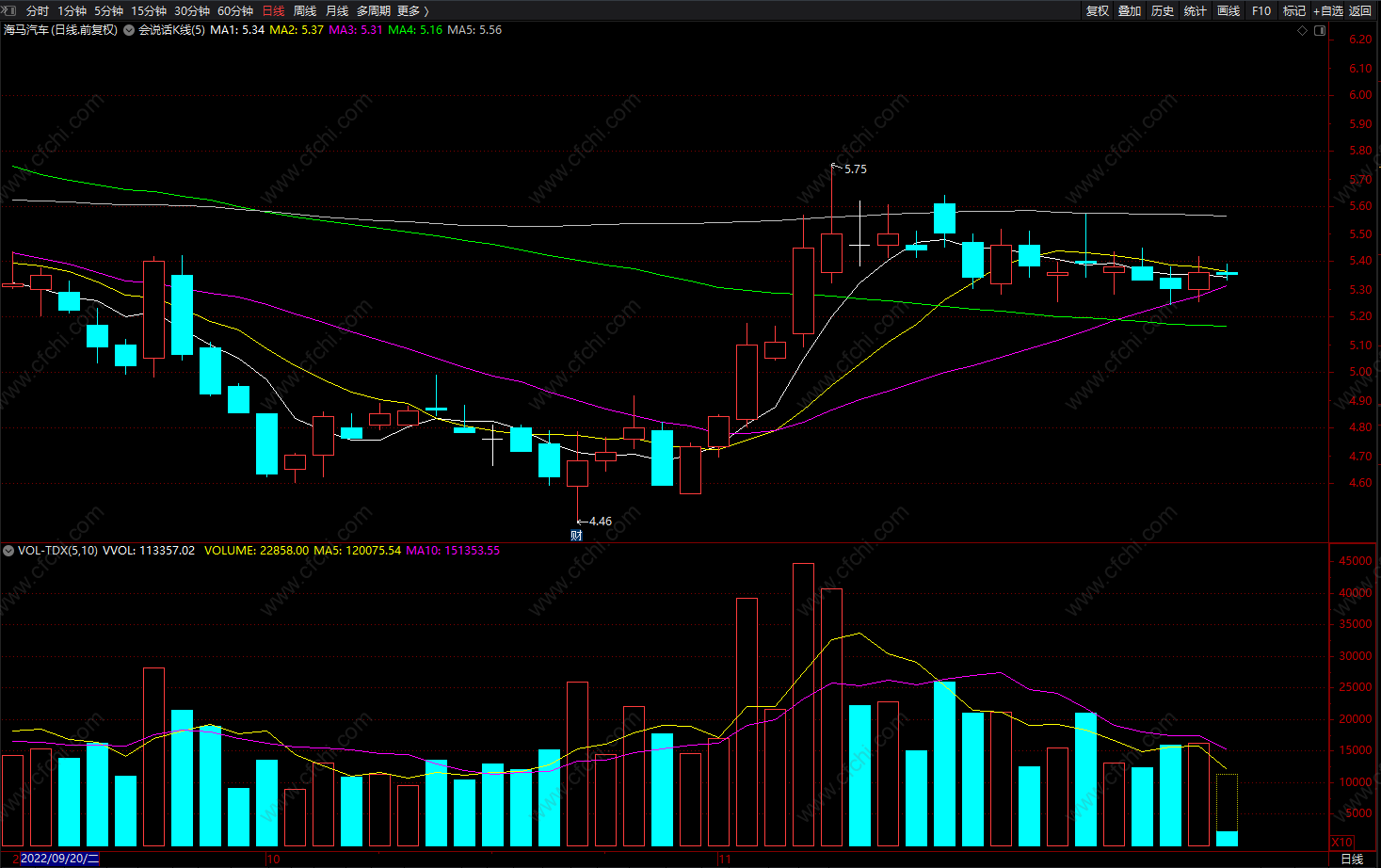Select the 15分钟 period tab
The image size is (1381, 868).
(x=149, y=11)
